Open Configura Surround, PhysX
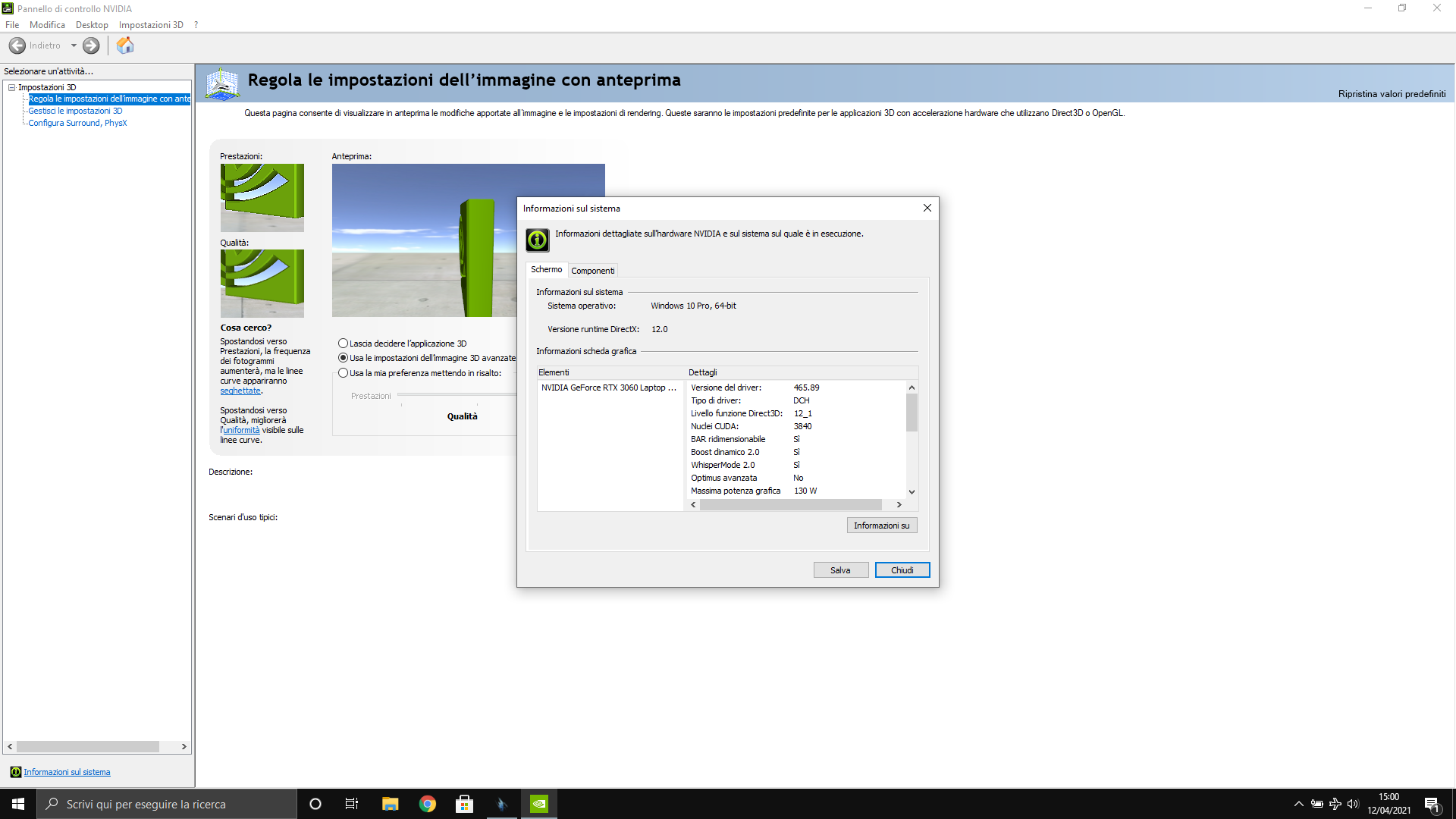This screenshot has width=1456, height=819. (x=77, y=123)
